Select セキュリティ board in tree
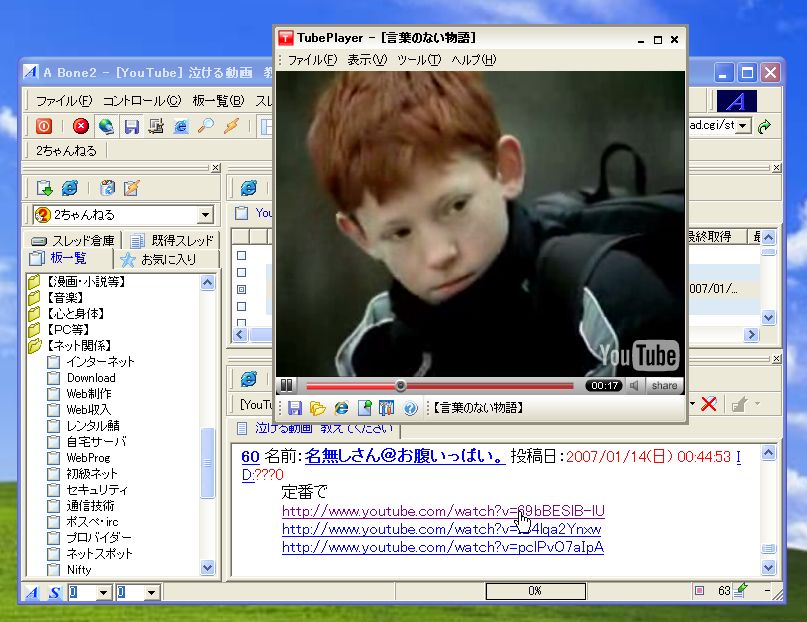Viewport: 807px width, 622px height. (x=97, y=490)
